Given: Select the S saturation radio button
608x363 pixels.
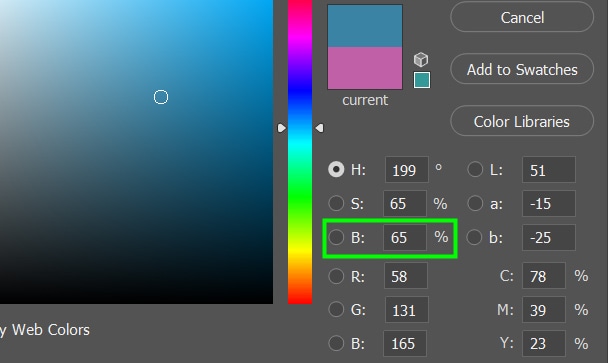Looking at the screenshot, I should pos(336,203).
